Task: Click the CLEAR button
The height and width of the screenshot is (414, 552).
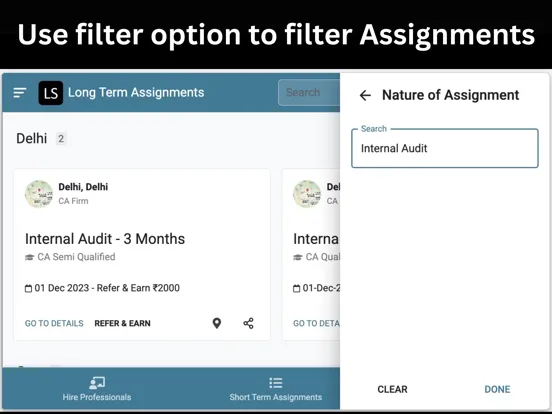Action: [x=392, y=389]
